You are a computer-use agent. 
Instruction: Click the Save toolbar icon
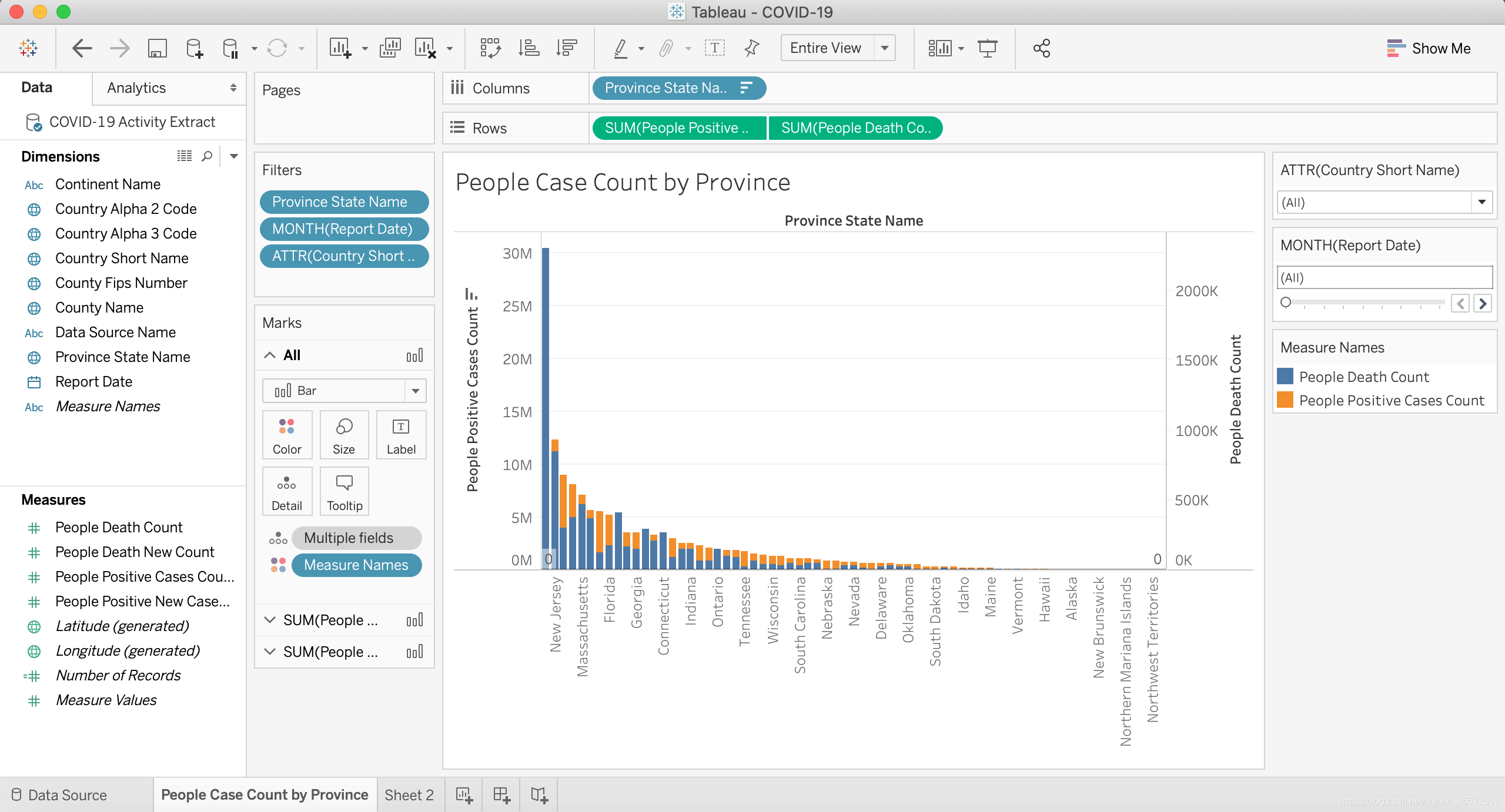(157, 48)
